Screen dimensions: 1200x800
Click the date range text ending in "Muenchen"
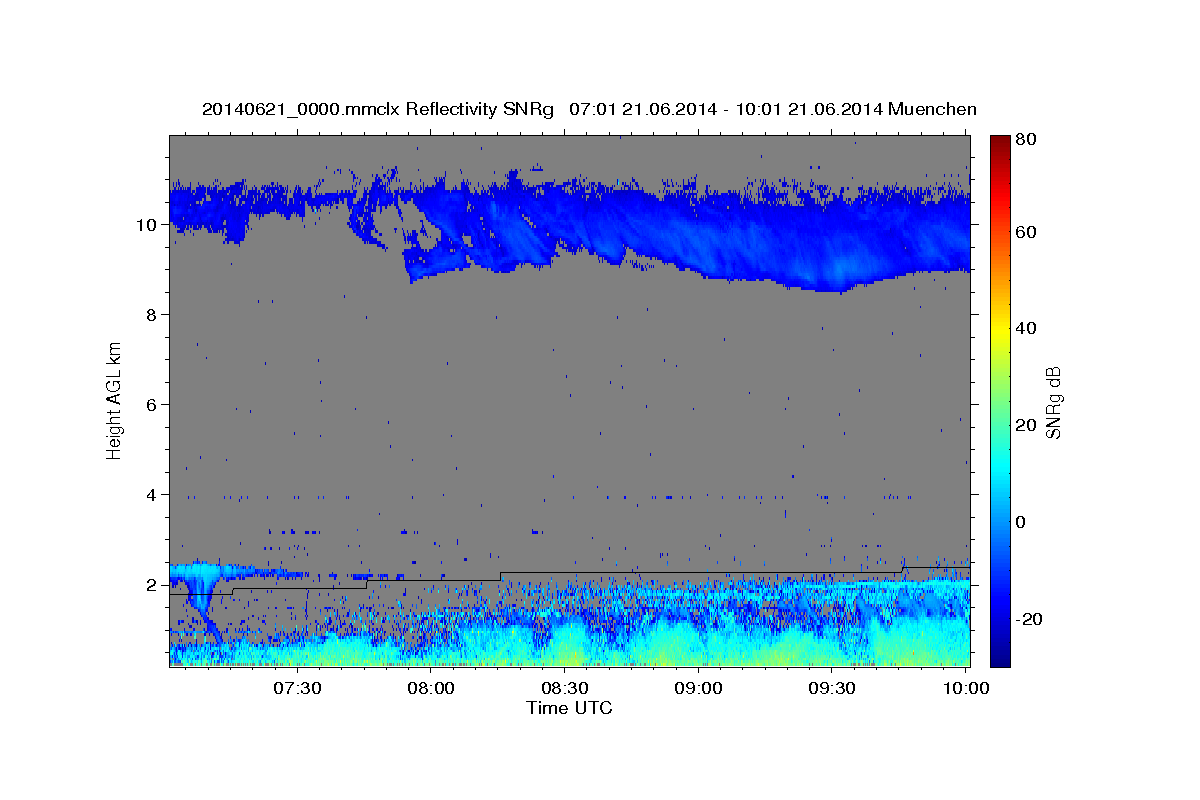[773, 109]
